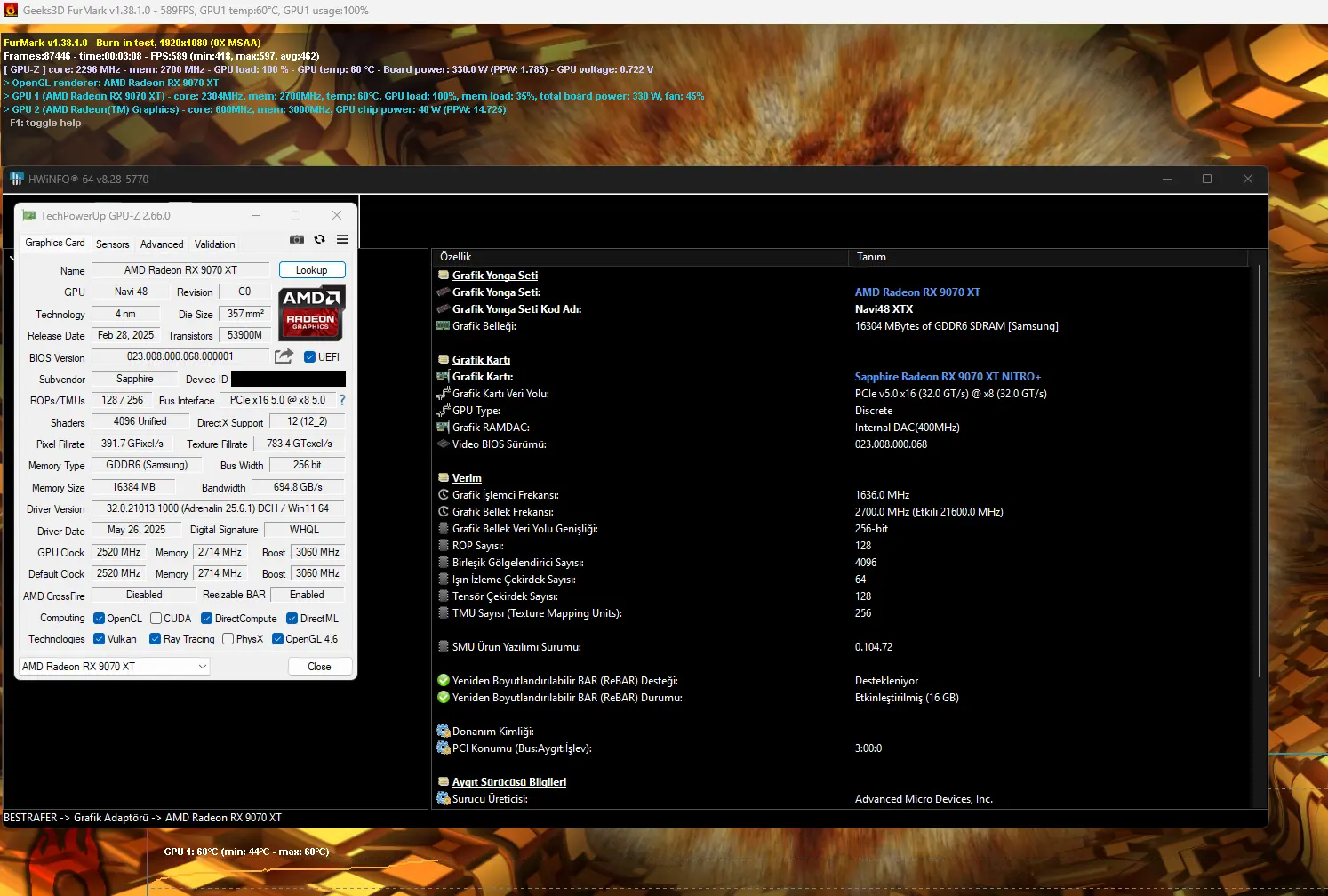
Task: Toggle the OpenGL 4.6 checkbox
Action: (278, 638)
